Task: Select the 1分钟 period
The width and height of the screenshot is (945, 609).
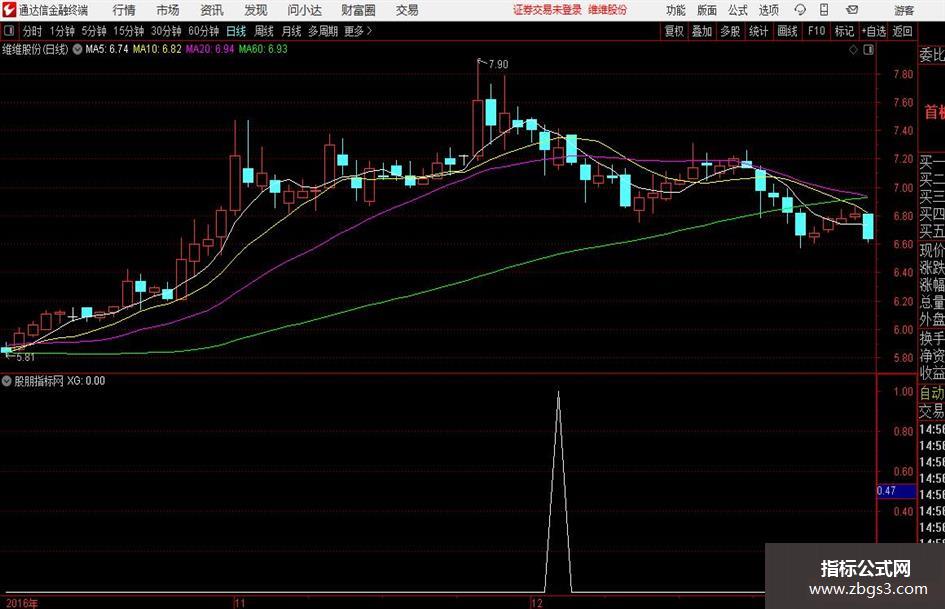Action: coord(61,31)
